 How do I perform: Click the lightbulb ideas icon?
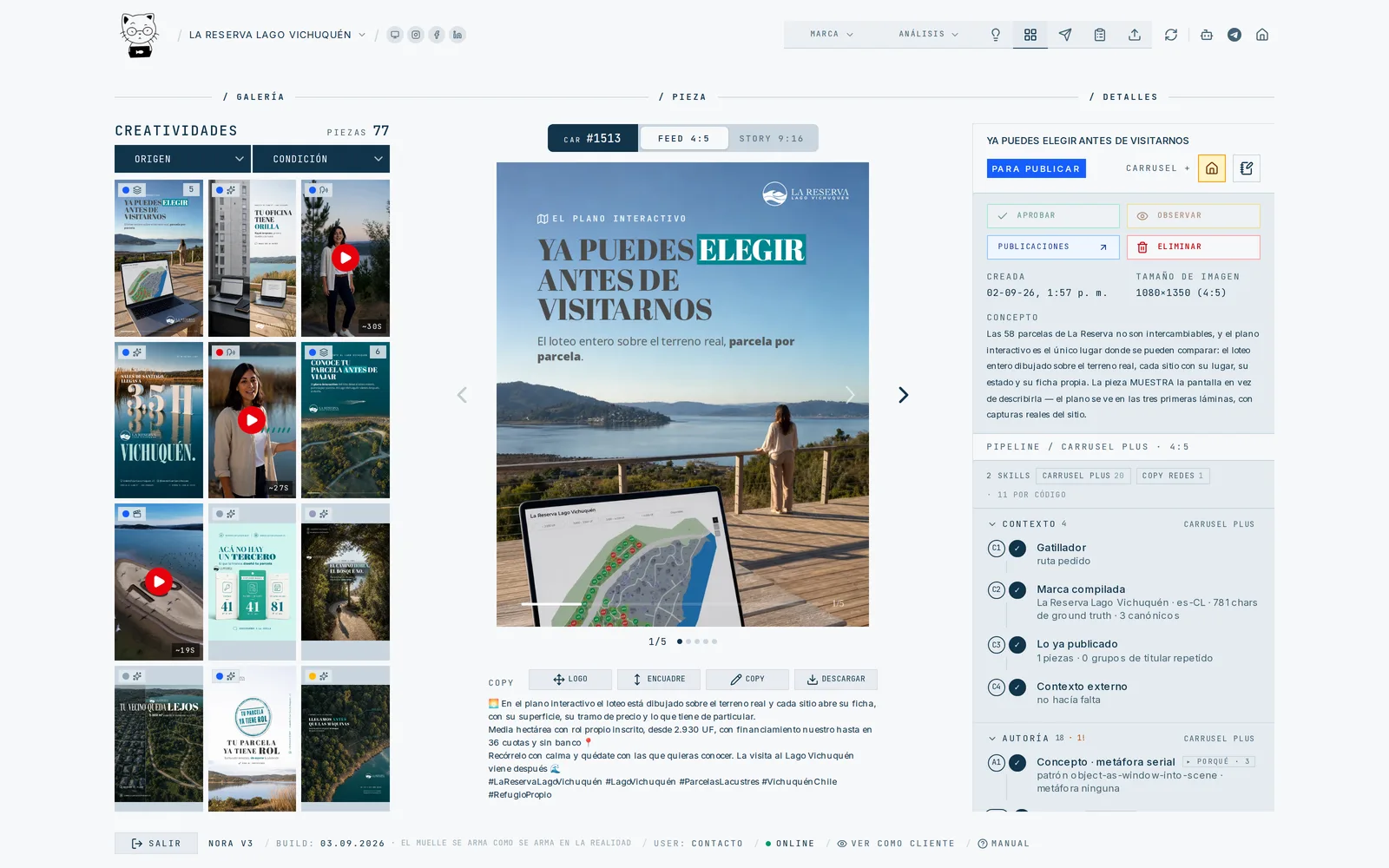coord(996,35)
